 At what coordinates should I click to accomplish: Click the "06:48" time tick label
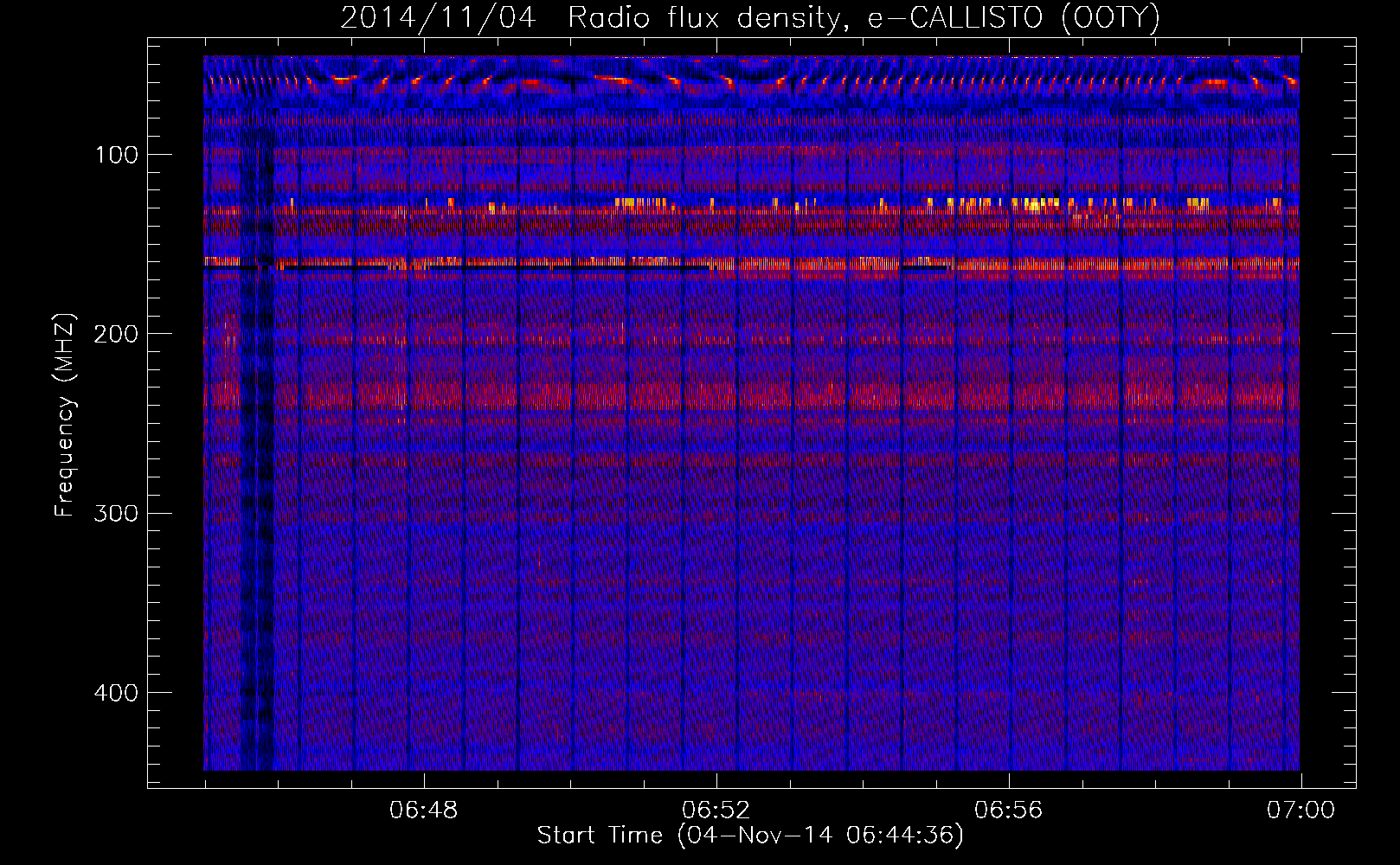tap(424, 811)
